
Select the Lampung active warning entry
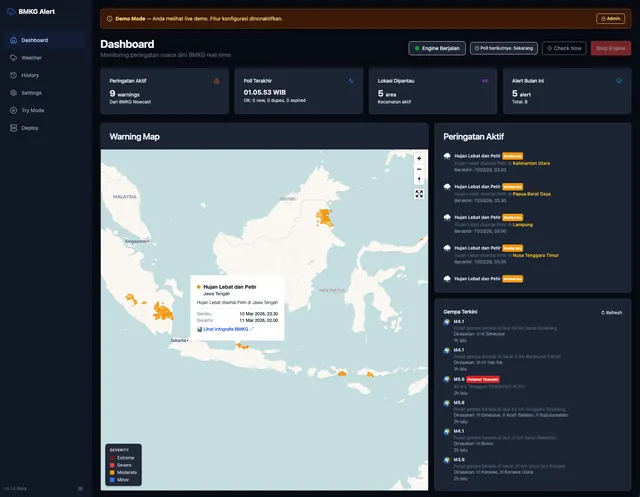click(x=532, y=224)
